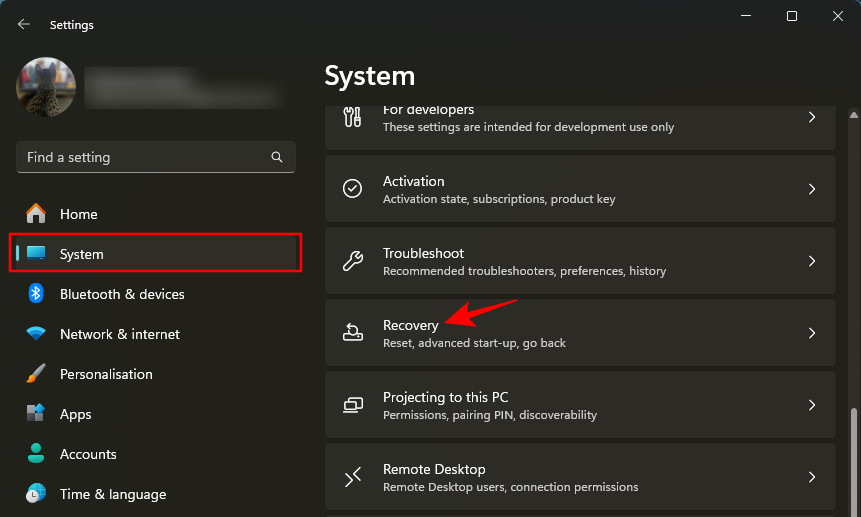
Task: Expand For developers chevron
Action: 812,117
